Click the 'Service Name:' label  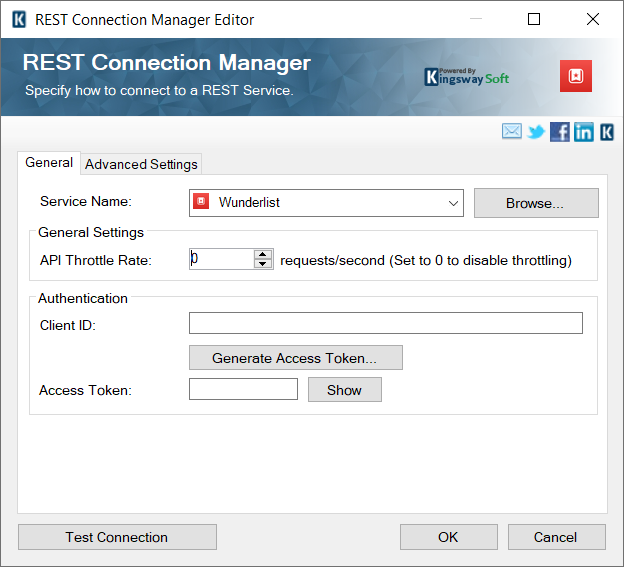[x=86, y=201]
